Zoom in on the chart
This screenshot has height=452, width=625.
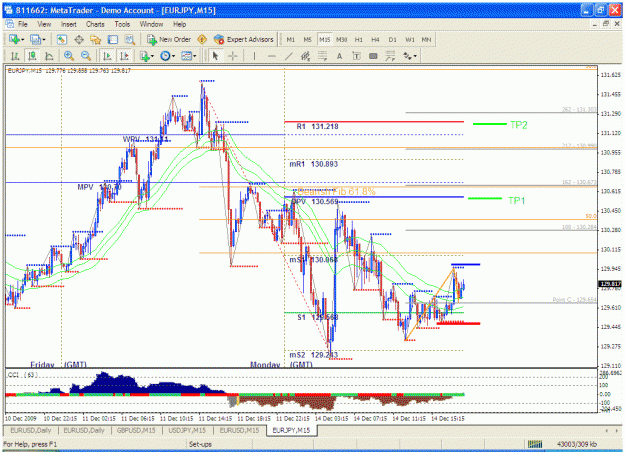(x=69, y=56)
